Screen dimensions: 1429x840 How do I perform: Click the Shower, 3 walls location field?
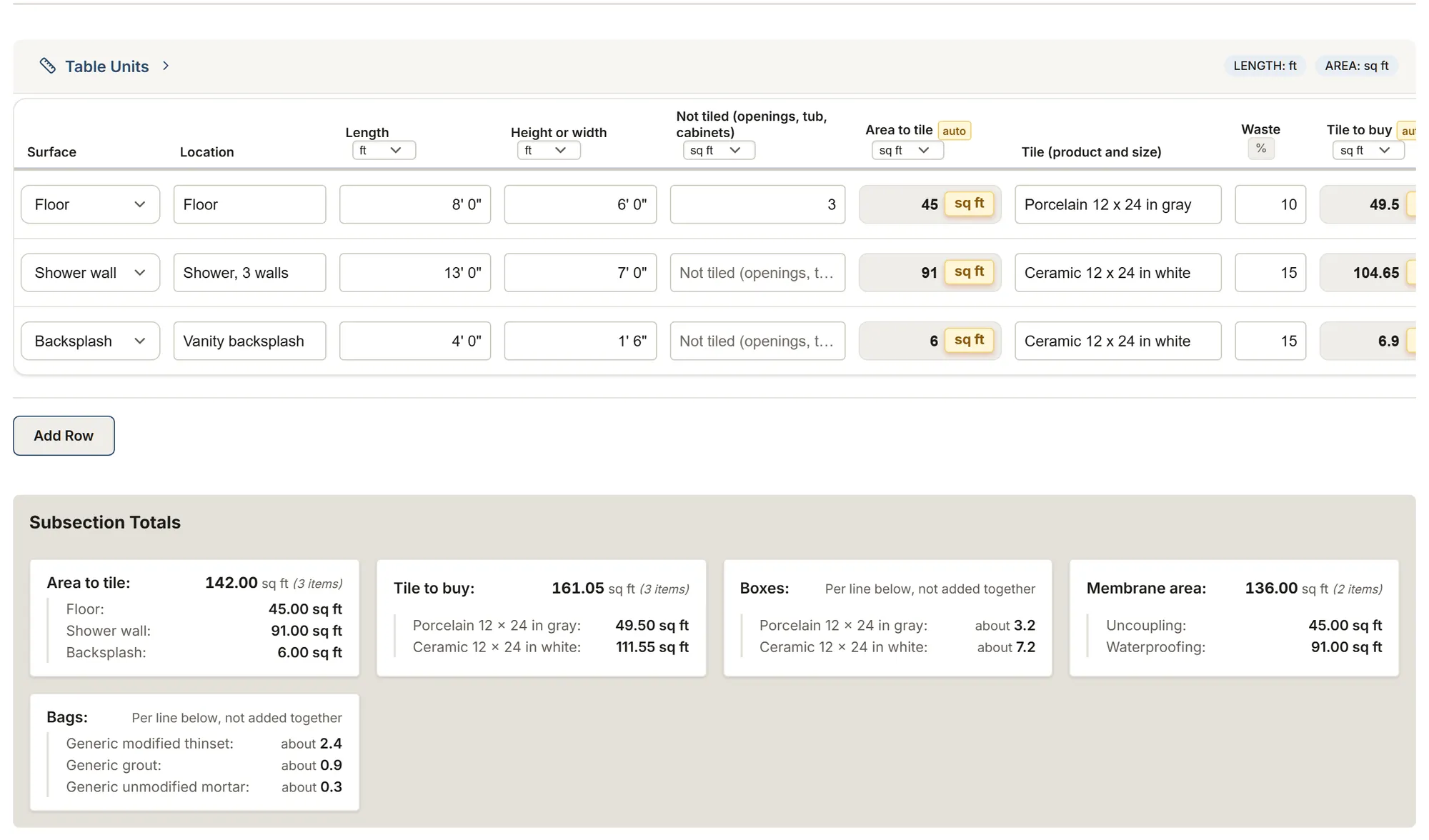point(249,273)
